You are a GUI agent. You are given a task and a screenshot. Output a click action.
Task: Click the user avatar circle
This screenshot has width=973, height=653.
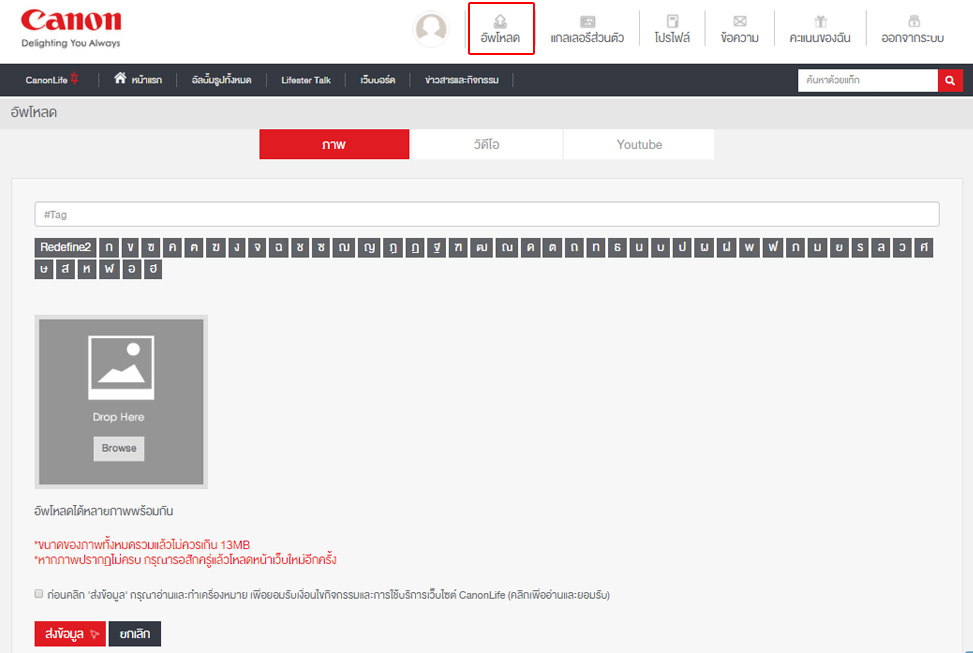pyautogui.click(x=431, y=29)
